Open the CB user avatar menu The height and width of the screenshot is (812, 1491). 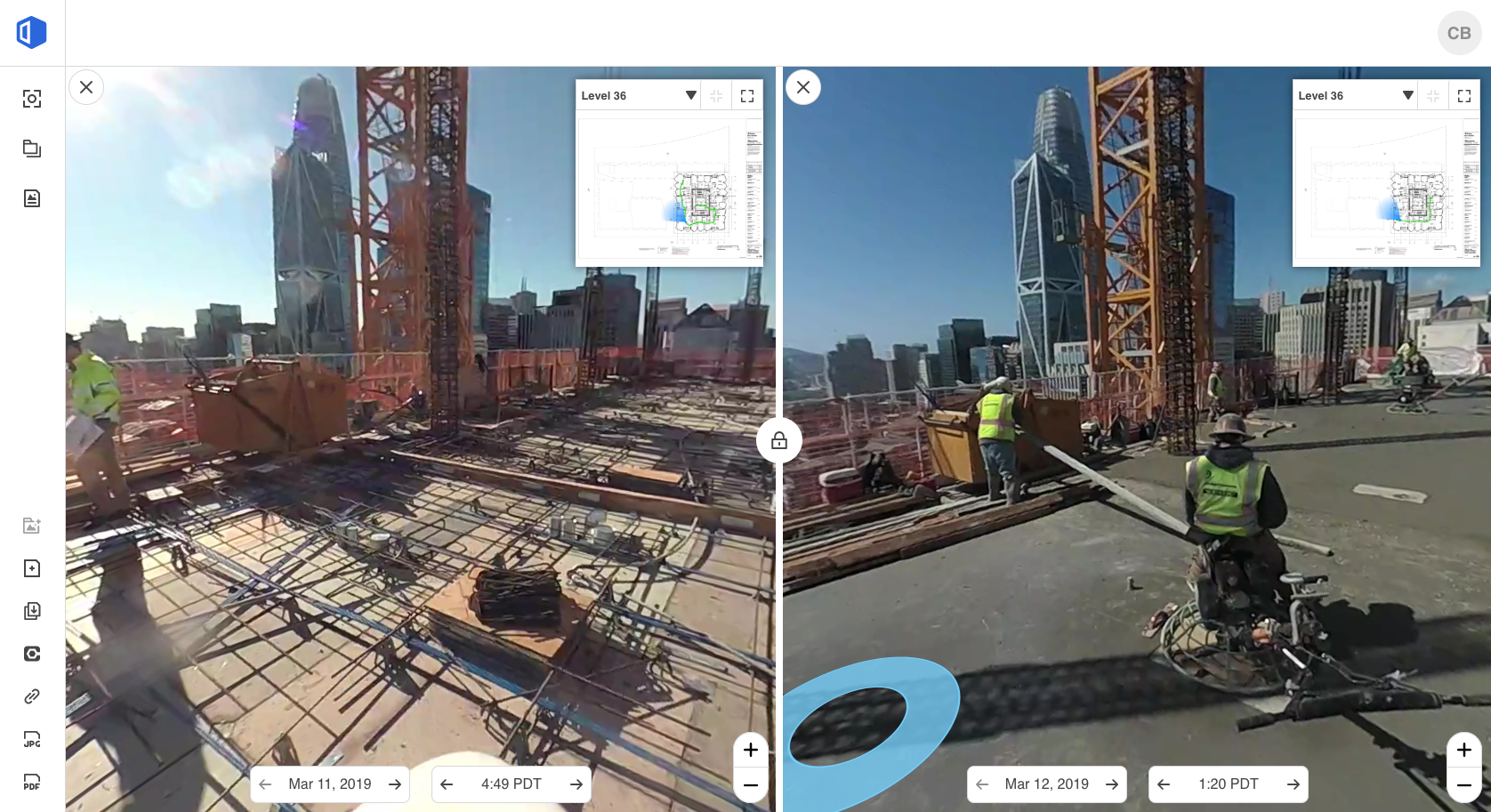(1458, 33)
